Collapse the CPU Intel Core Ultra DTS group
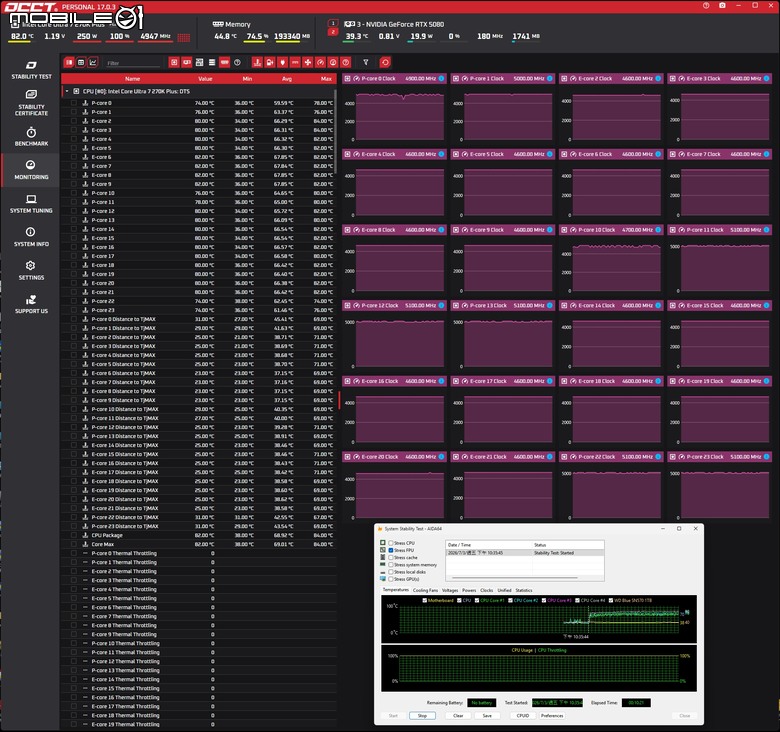 click(x=67, y=92)
